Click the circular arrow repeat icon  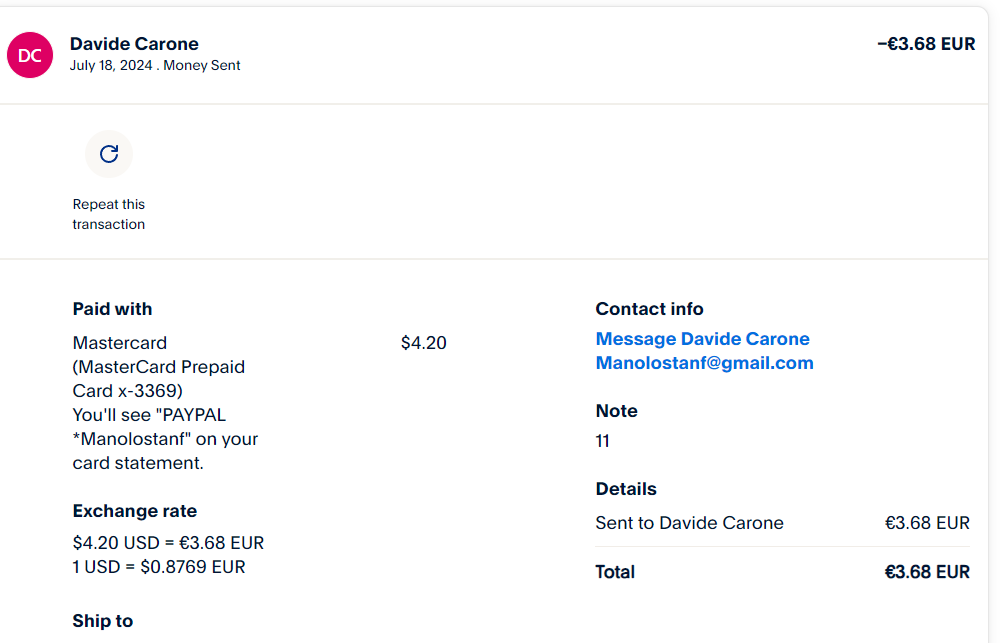point(109,154)
